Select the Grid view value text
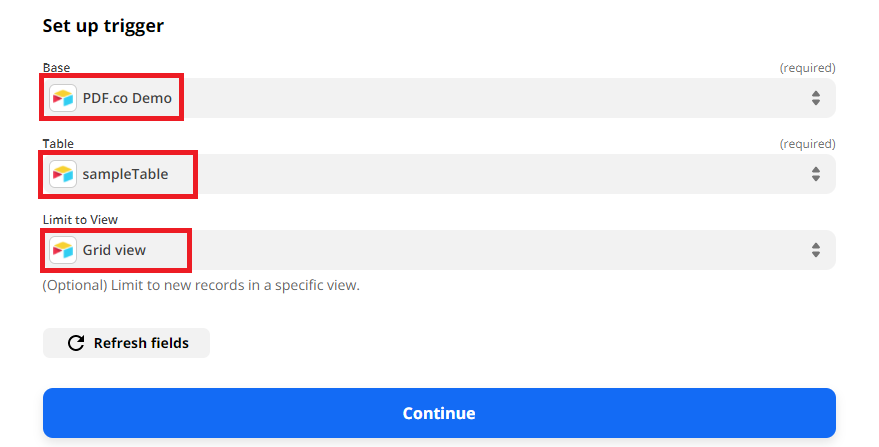The height and width of the screenshot is (447, 879). [114, 250]
